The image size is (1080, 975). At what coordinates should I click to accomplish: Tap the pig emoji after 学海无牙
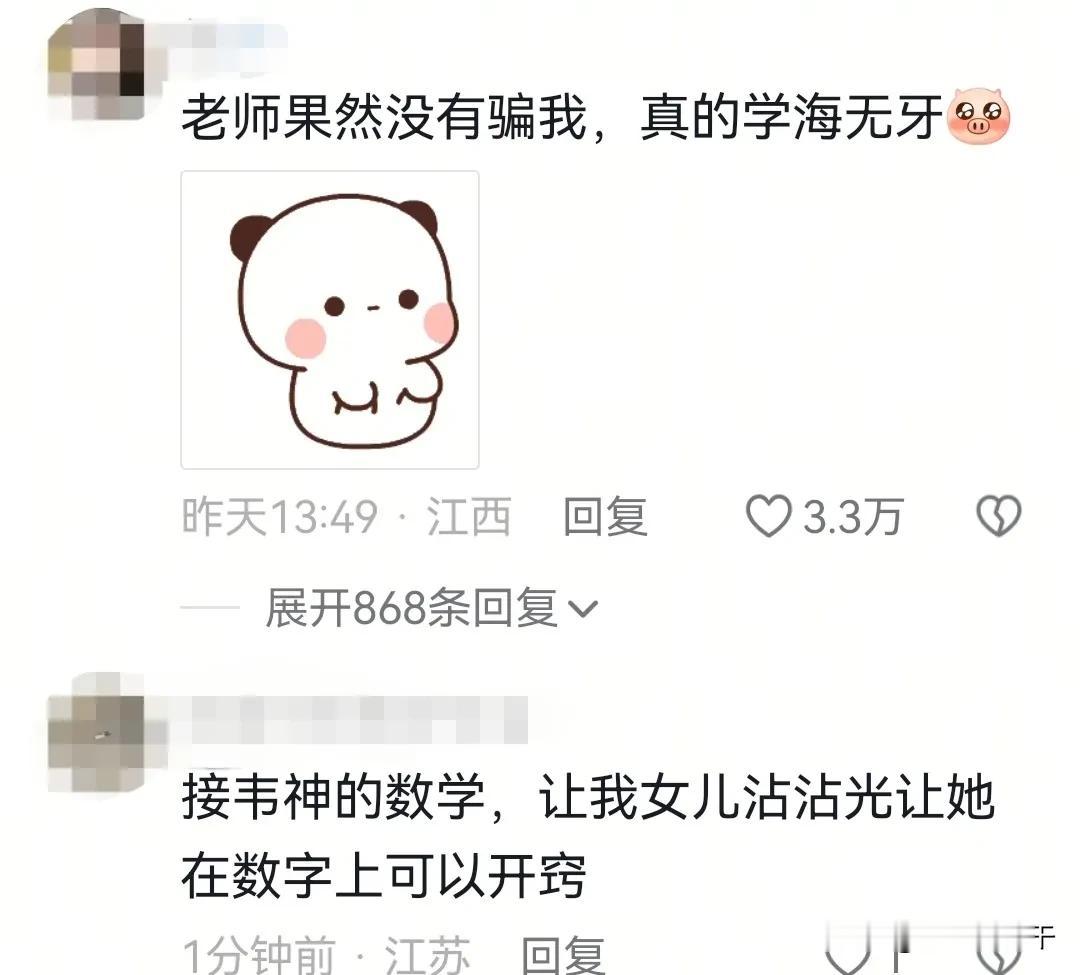tap(979, 116)
